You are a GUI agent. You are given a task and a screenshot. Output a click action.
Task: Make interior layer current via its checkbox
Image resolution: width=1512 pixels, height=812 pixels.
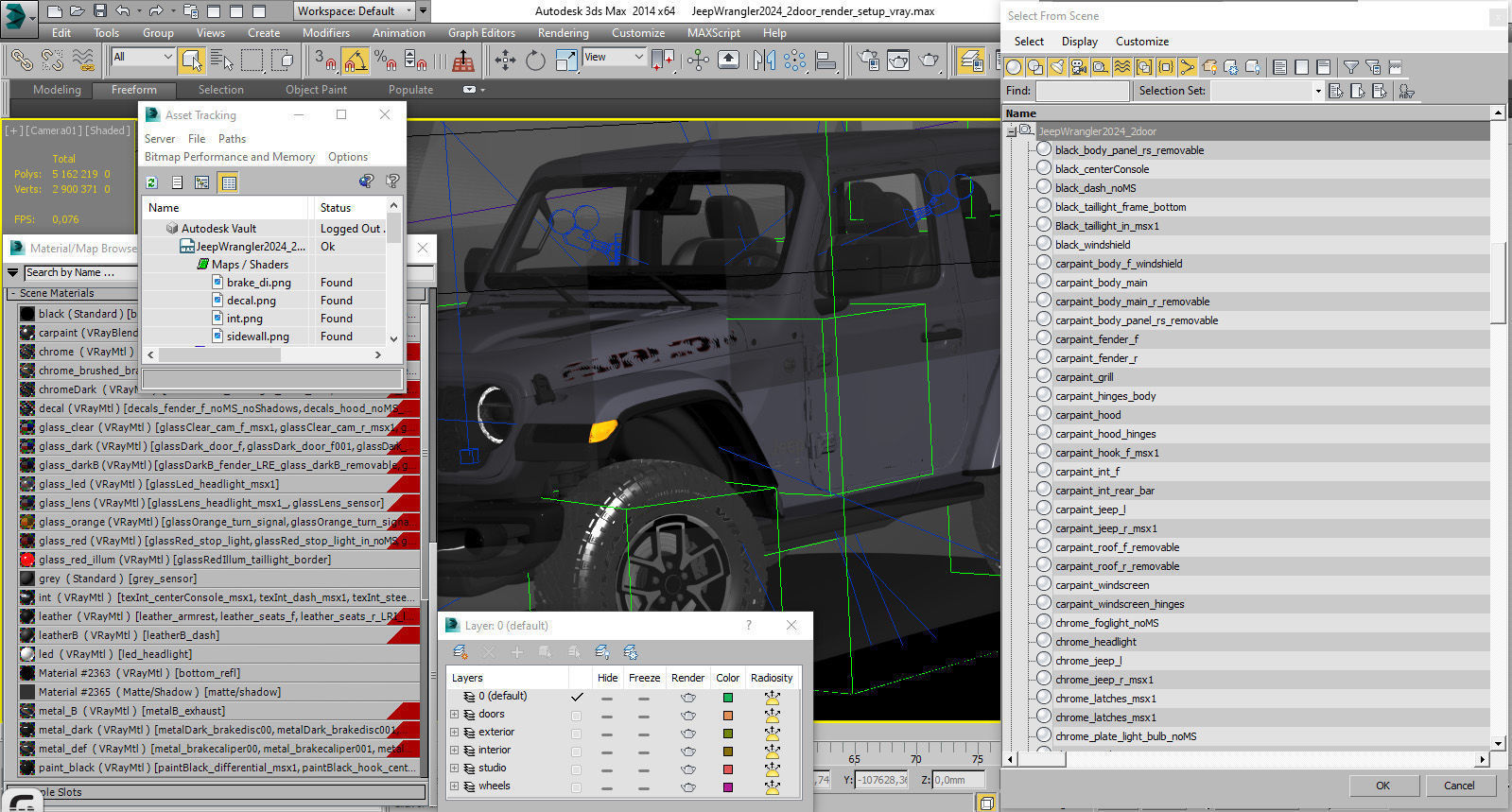point(576,751)
